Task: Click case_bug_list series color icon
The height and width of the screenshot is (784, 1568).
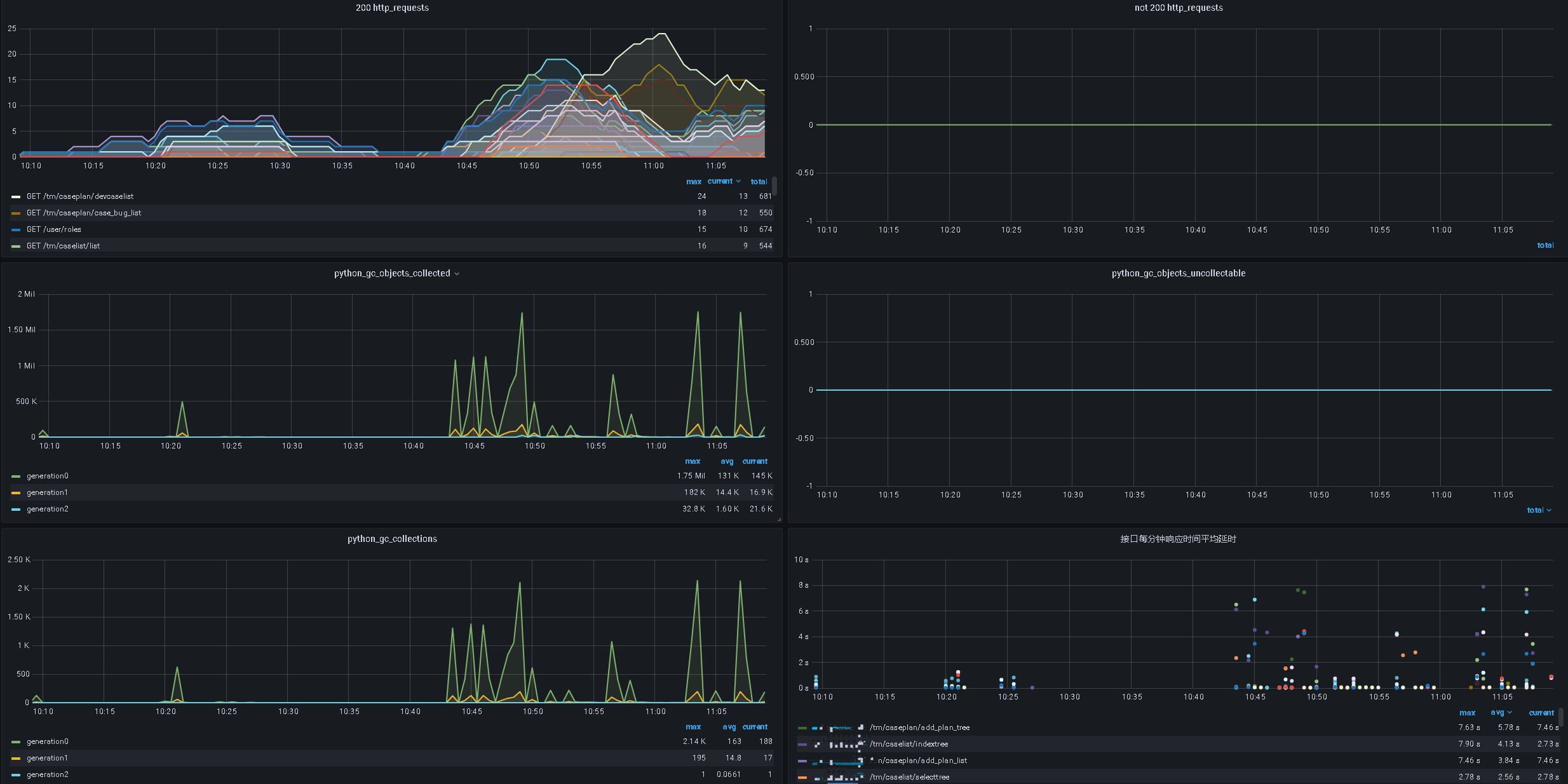Action: (x=16, y=213)
